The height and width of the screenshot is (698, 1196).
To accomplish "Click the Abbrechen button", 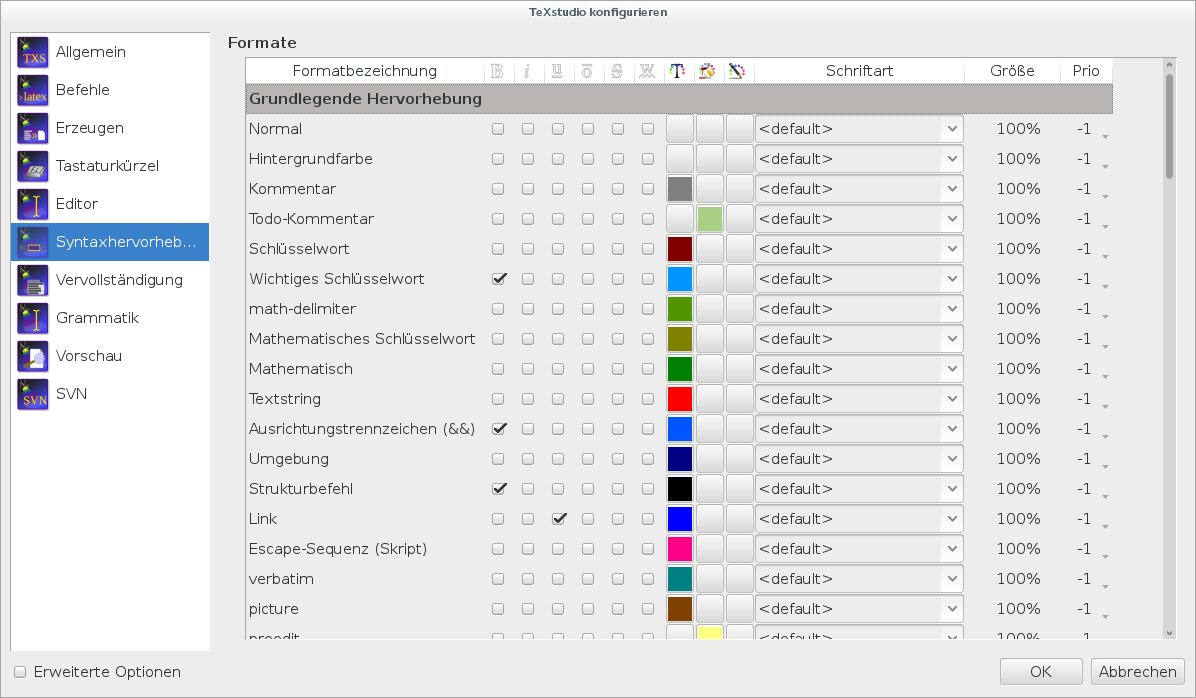I will click(1137, 672).
